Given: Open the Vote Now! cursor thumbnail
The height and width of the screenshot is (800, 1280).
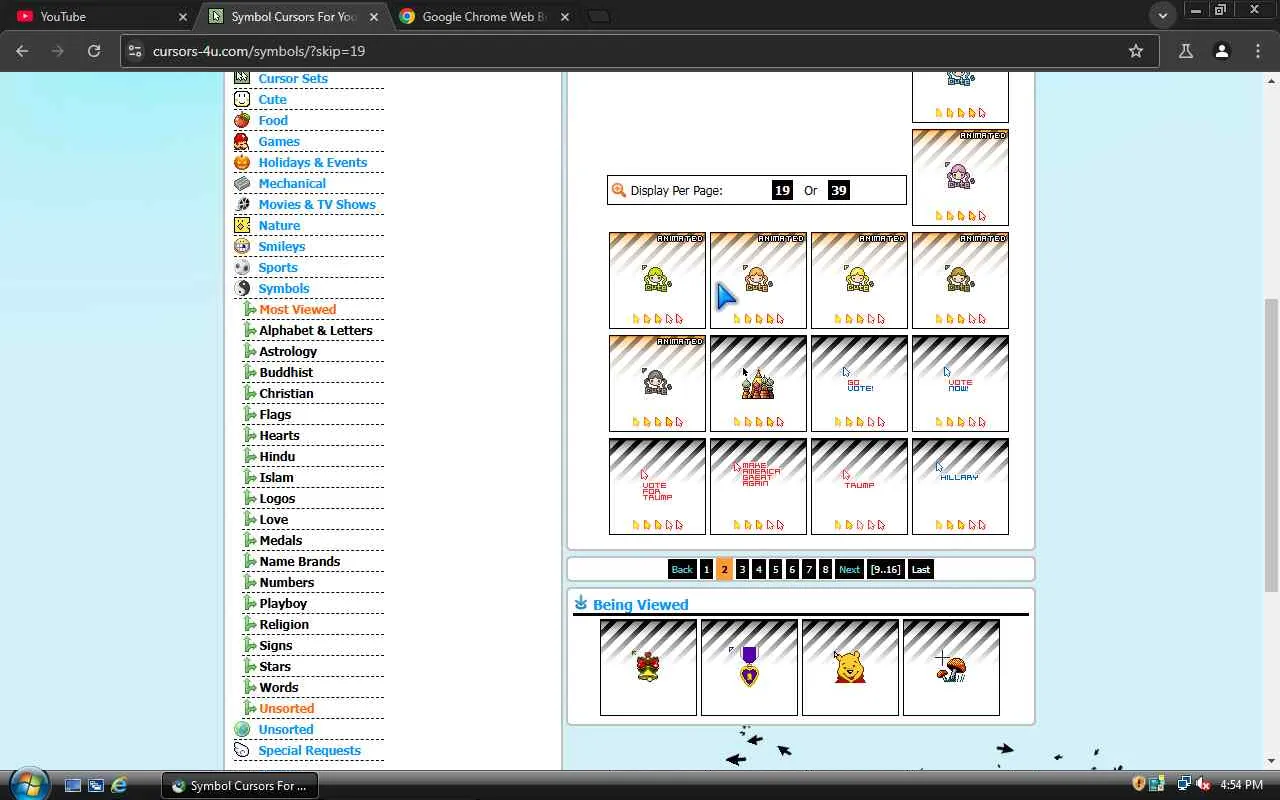Looking at the screenshot, I should point(960,383).
